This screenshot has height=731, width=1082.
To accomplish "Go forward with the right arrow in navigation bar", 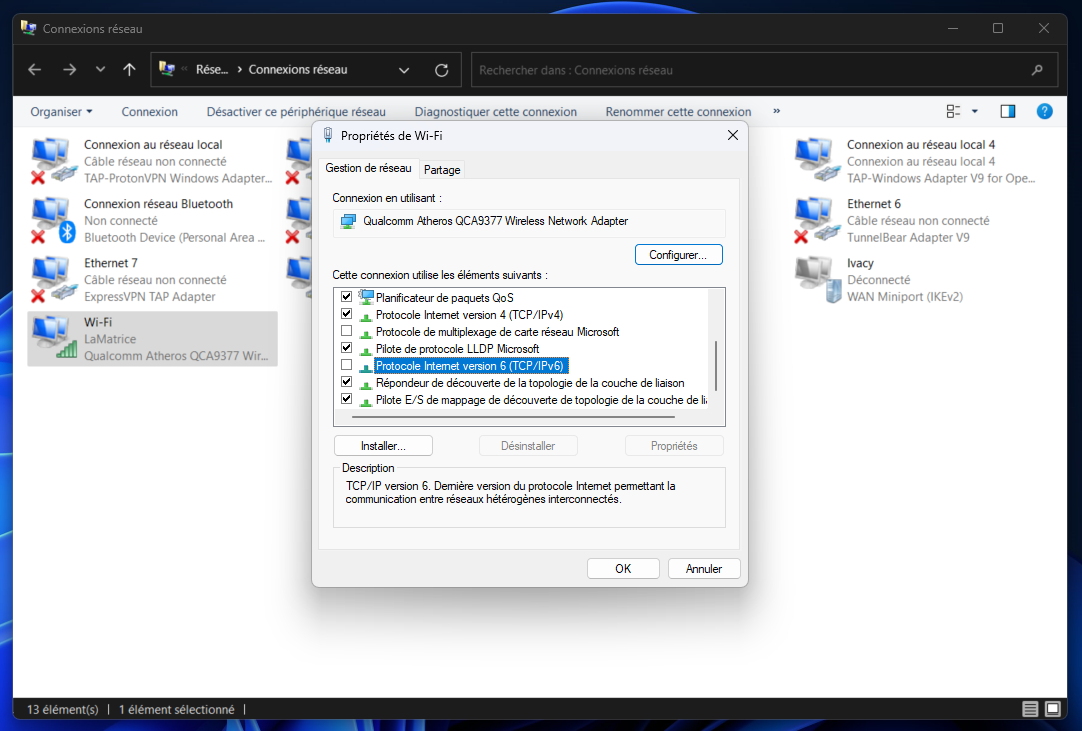I will [69, 70].
